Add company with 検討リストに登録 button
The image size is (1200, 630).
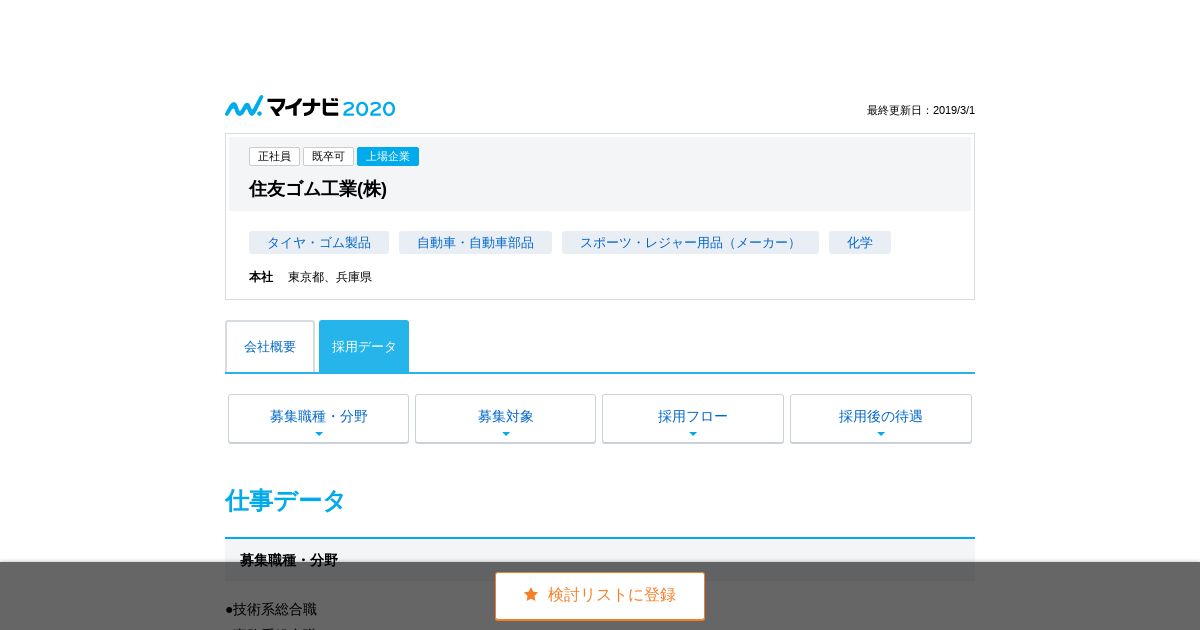click(600, 596)
